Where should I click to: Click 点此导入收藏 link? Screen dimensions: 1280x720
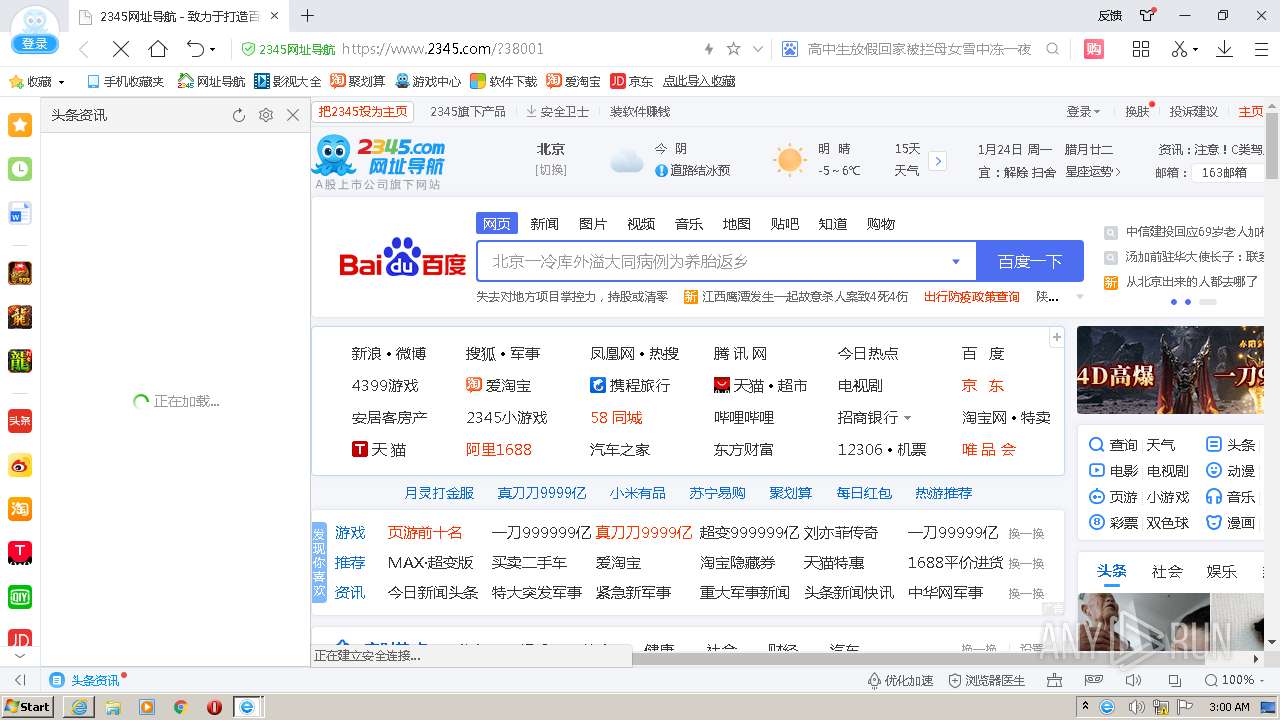coord(699,82)
